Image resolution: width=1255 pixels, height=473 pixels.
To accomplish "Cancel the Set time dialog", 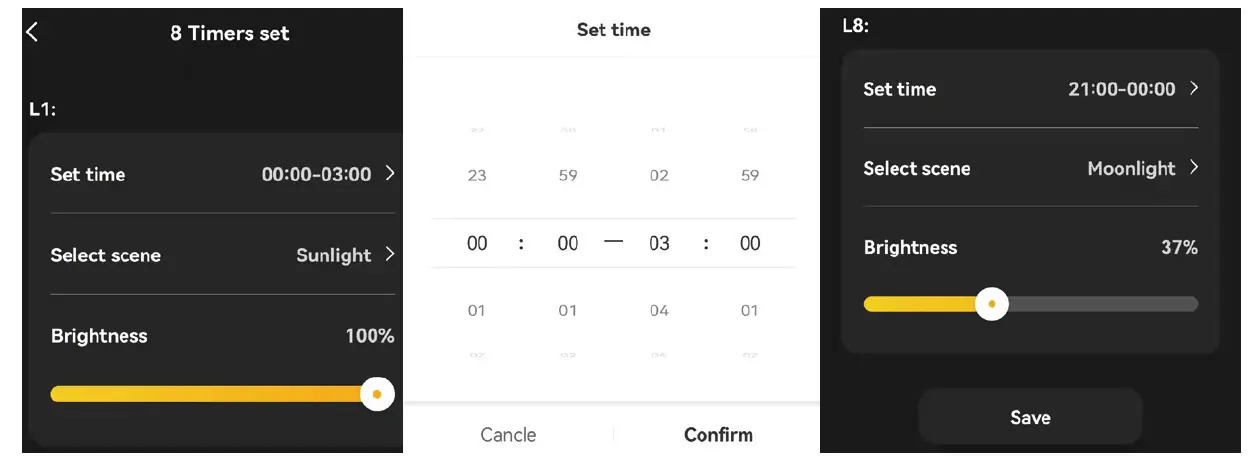I will tap(508, 434).
